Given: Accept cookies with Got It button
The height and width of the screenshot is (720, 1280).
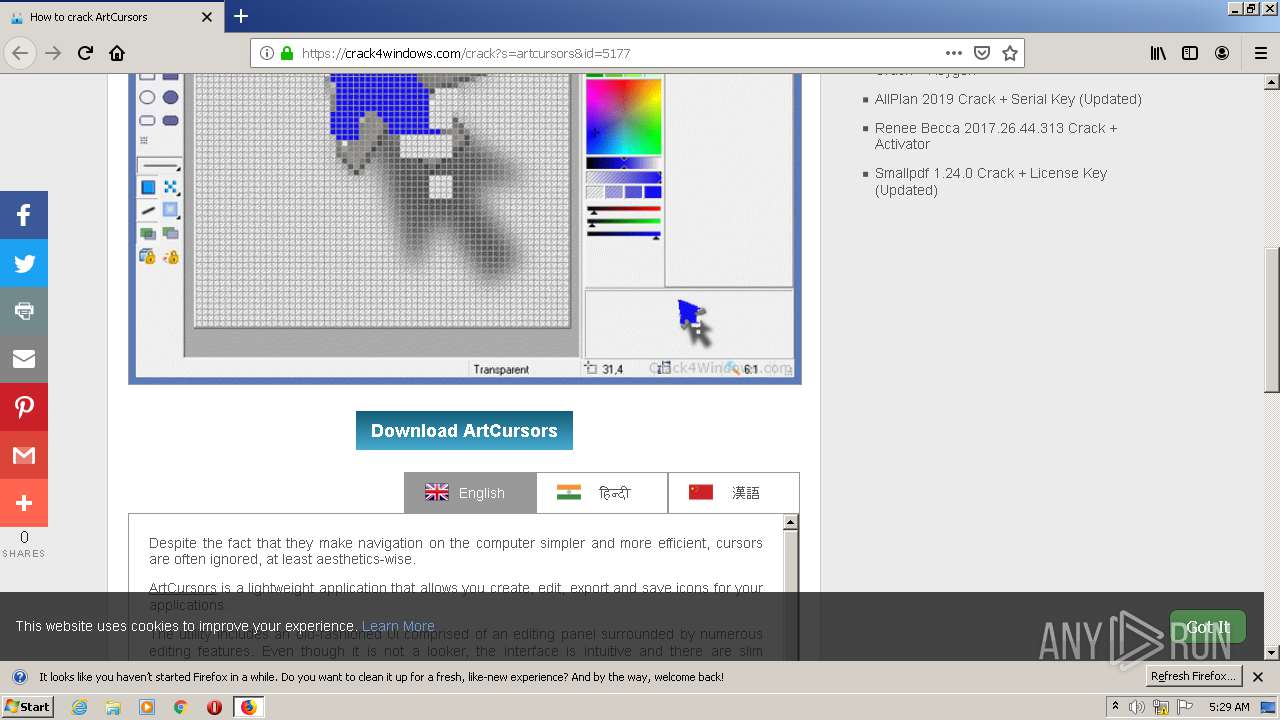Looking at the screenshot, I should 1208,627.
